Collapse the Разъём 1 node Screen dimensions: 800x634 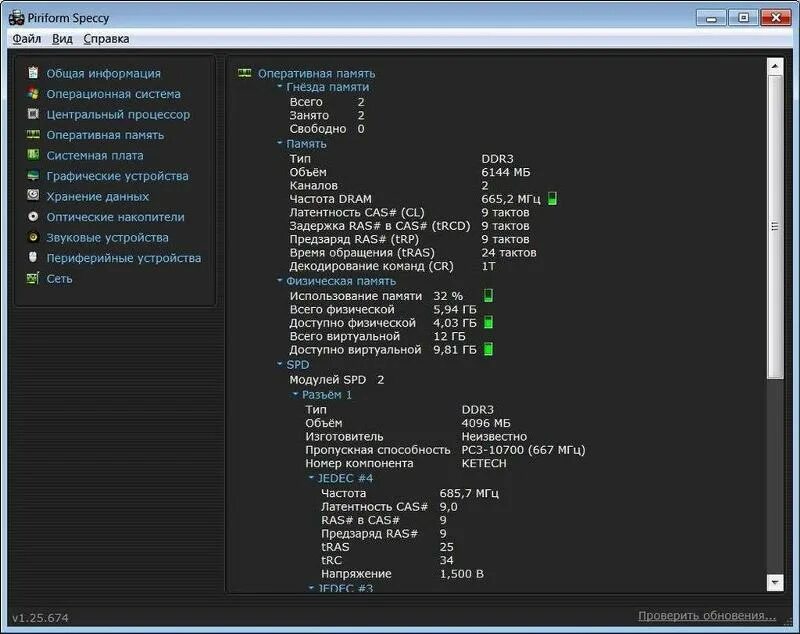(295, 394)
